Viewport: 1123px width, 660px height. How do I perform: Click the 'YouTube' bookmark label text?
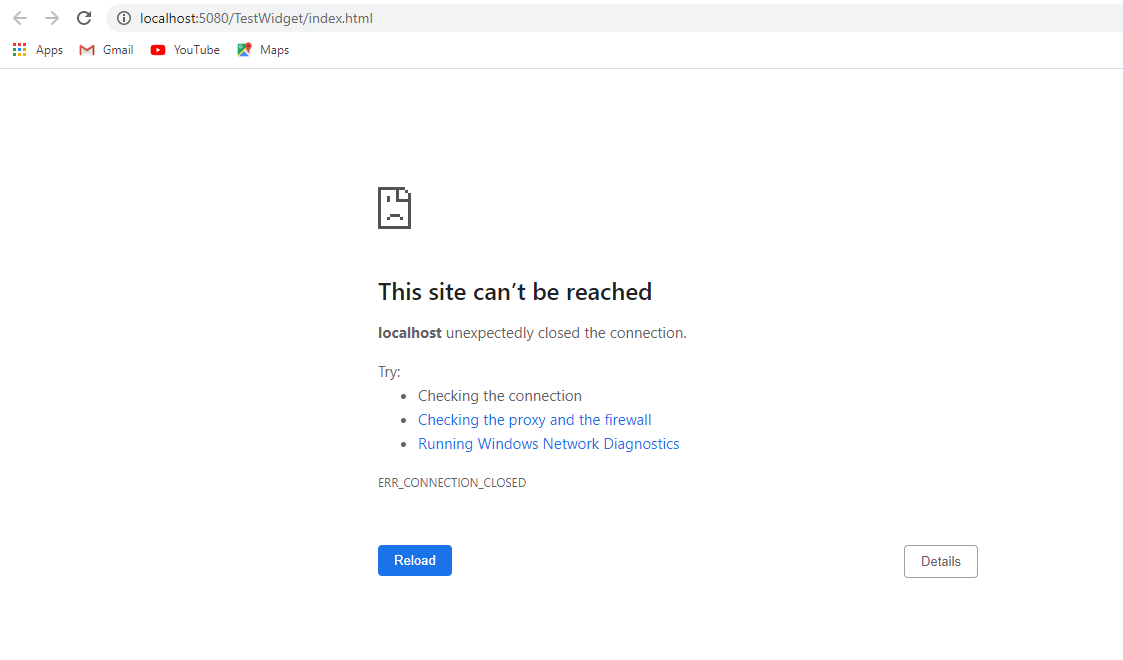tap(196, 49)
